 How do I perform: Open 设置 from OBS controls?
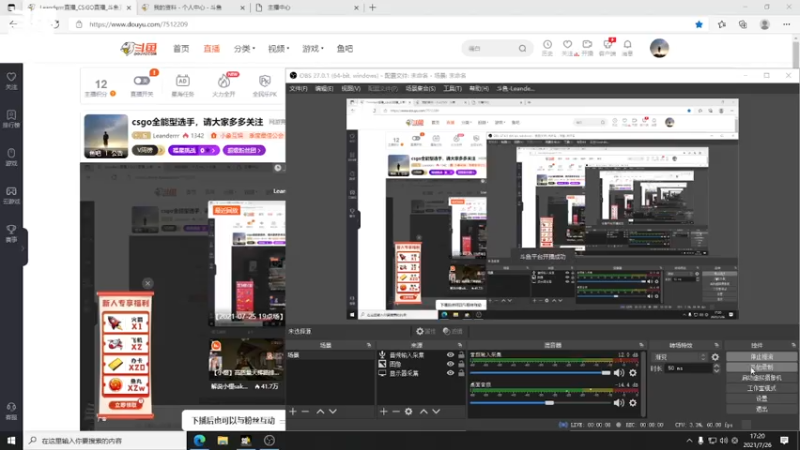762,399
